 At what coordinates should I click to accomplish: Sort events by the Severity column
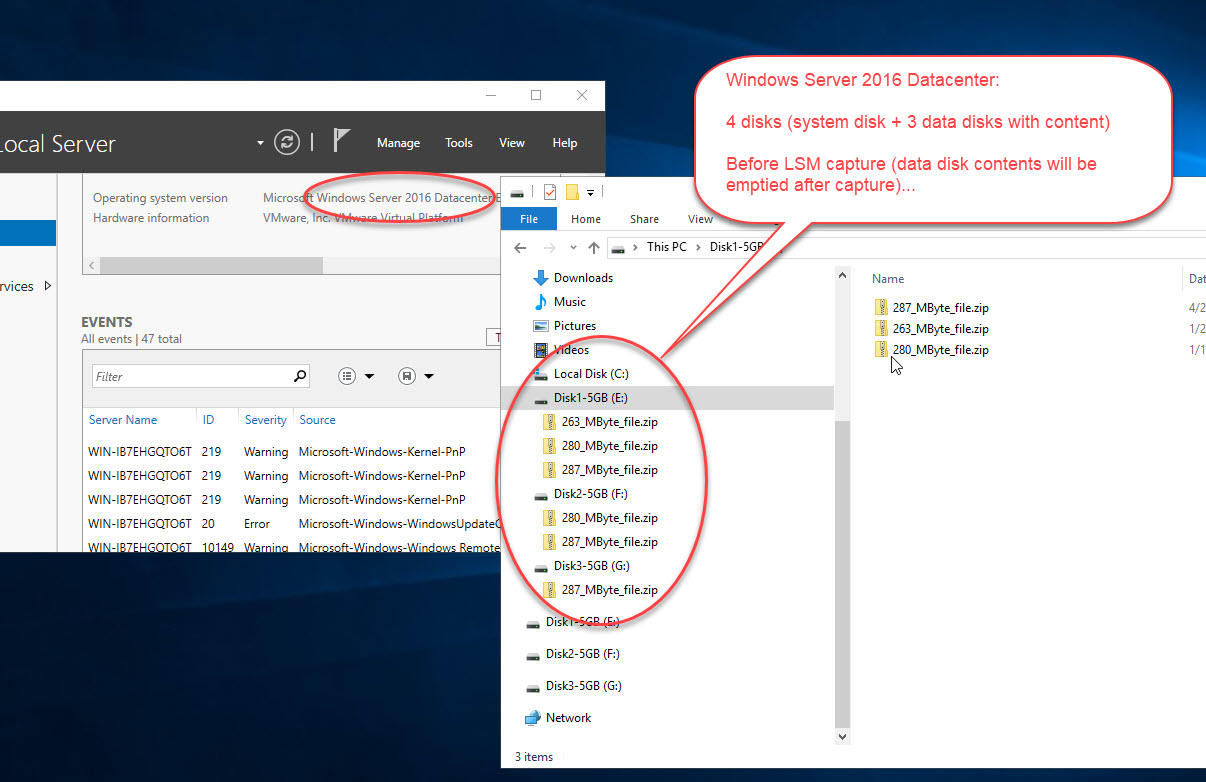click(x=265, y=420)
